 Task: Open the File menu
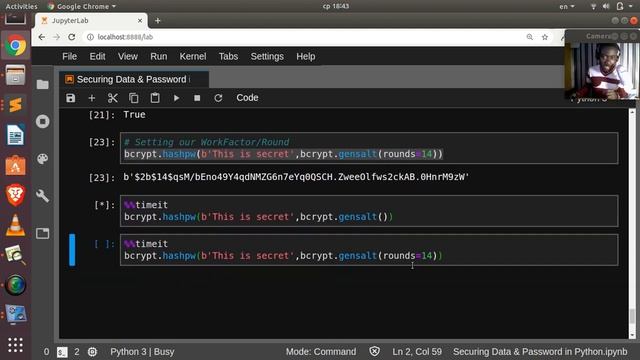(69, 56)
